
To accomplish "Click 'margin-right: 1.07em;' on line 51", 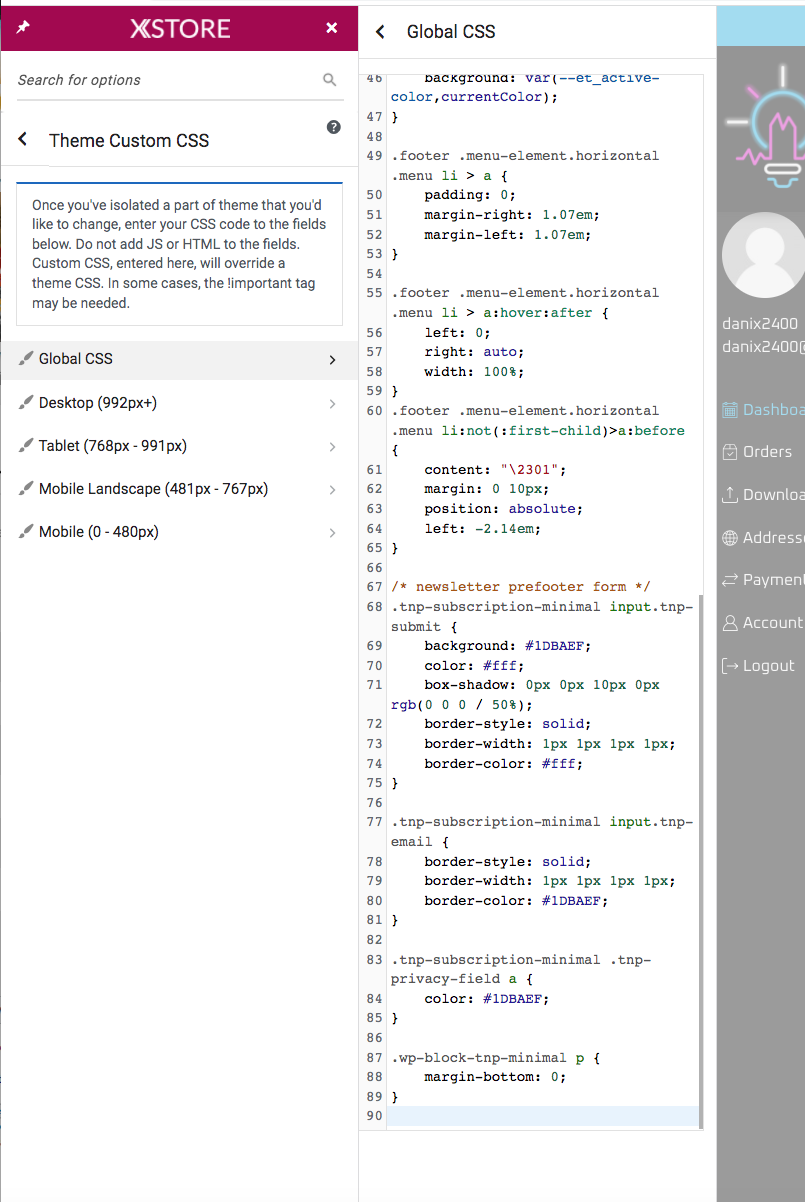I will click(511, 215).
